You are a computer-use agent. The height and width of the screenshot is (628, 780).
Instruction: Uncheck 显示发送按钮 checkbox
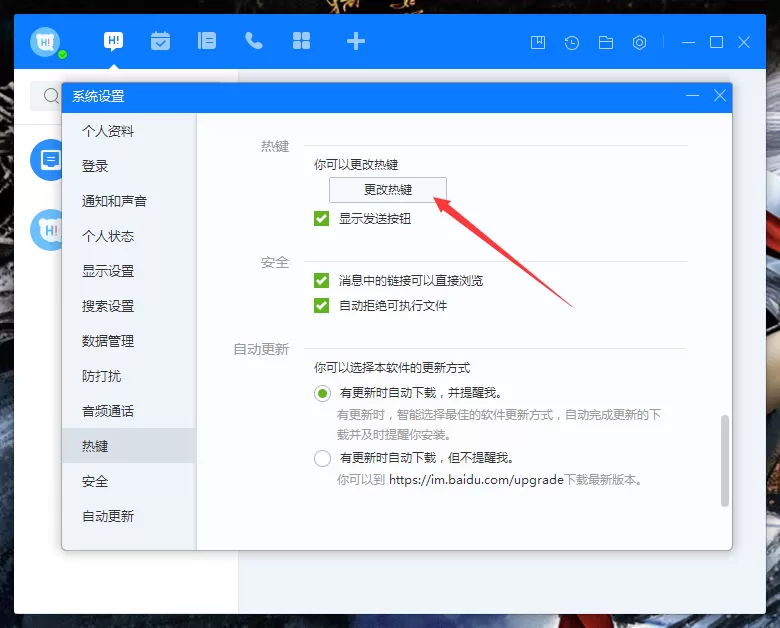321,218
